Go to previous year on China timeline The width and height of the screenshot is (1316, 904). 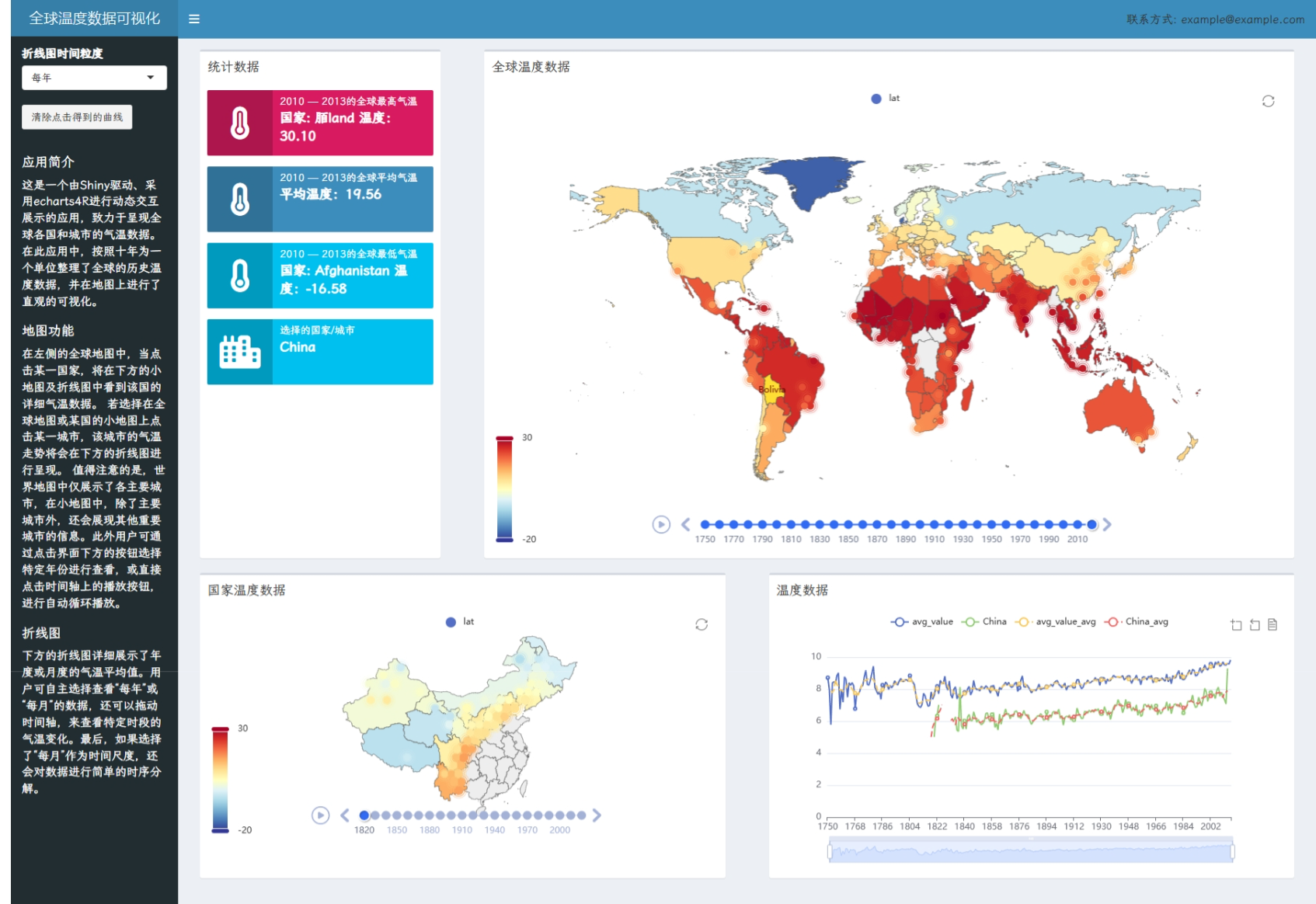(x=345, y=815)
